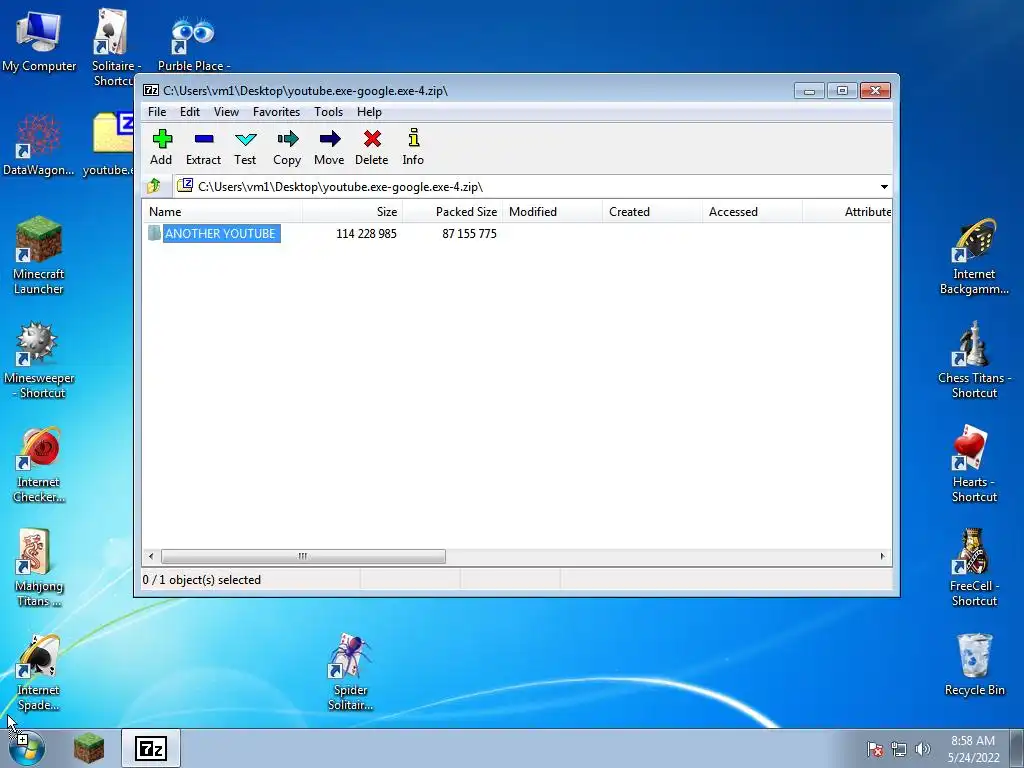Click the archive path address field
Screen dimensions: 1024x768
tap(526, 187)
